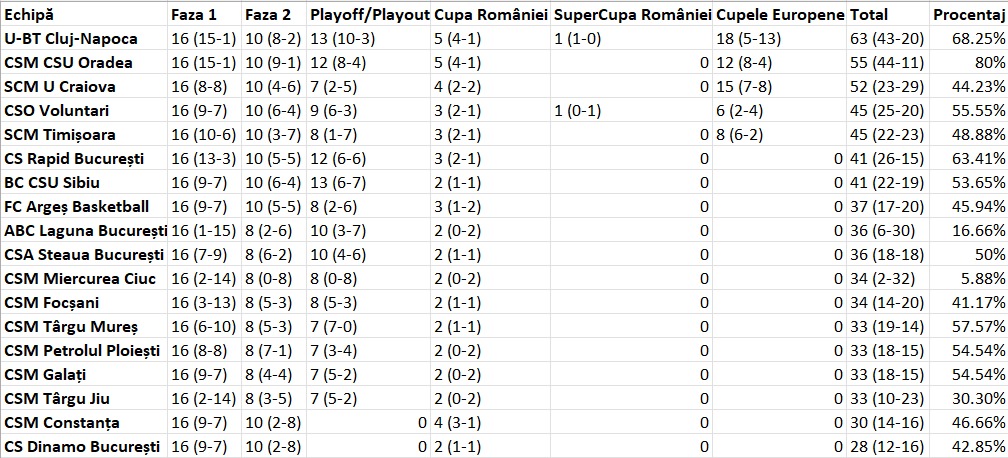
Task: Select the SuperCupa României header cell
Action: click(x=632, y=14)
